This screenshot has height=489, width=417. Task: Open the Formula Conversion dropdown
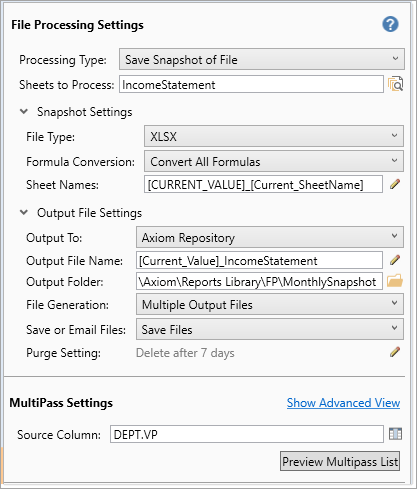[274, 161]
